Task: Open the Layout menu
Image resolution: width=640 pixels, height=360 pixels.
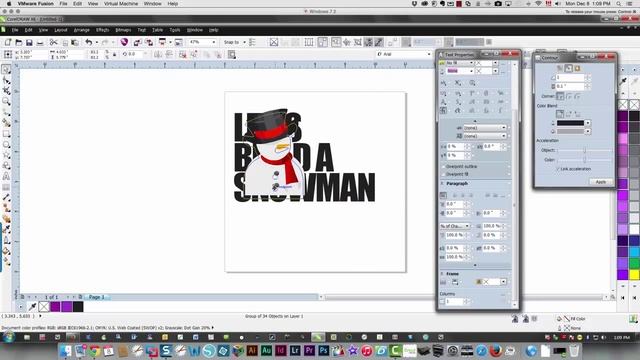Action: coord(60,30)
